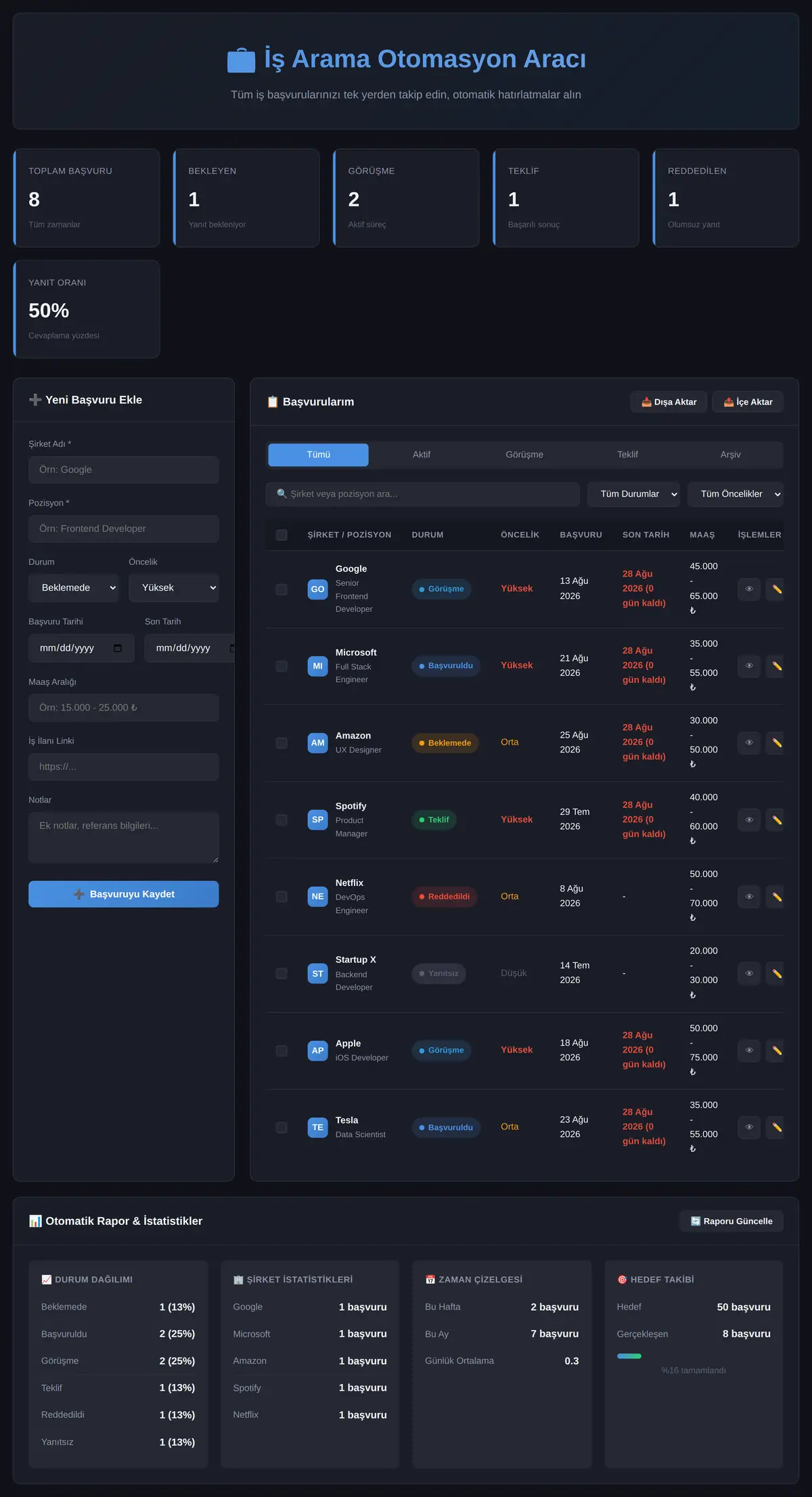
Task: View the Startup X application
Action: click(x=749, y=973)
